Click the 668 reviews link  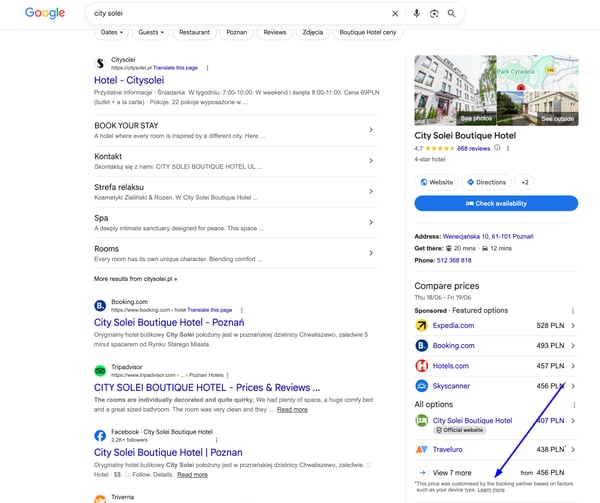click(473, 148)
